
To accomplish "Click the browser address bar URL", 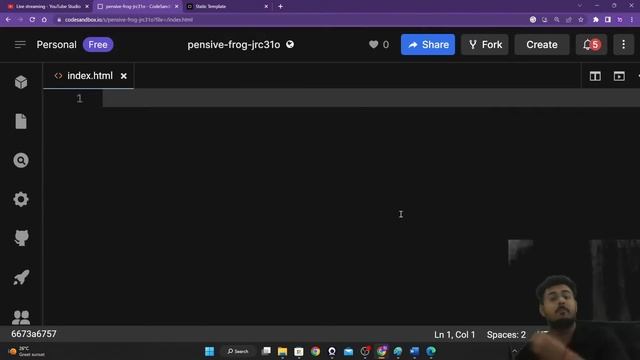I will (x=129, y=20).
